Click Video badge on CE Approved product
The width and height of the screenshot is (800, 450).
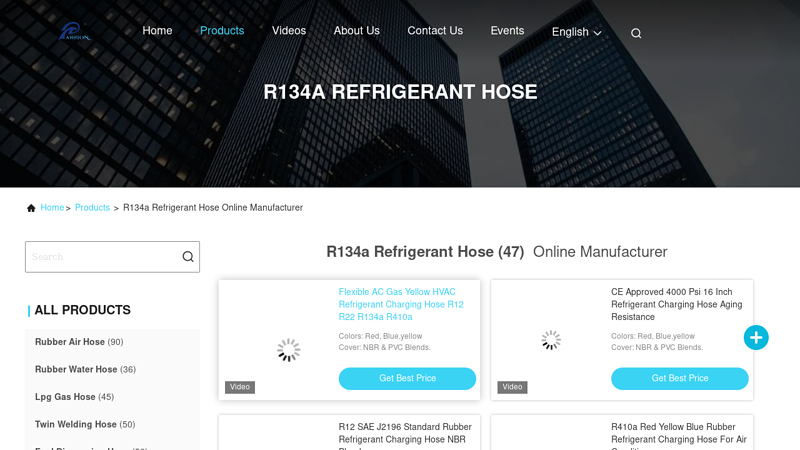(x=512, y=387)
